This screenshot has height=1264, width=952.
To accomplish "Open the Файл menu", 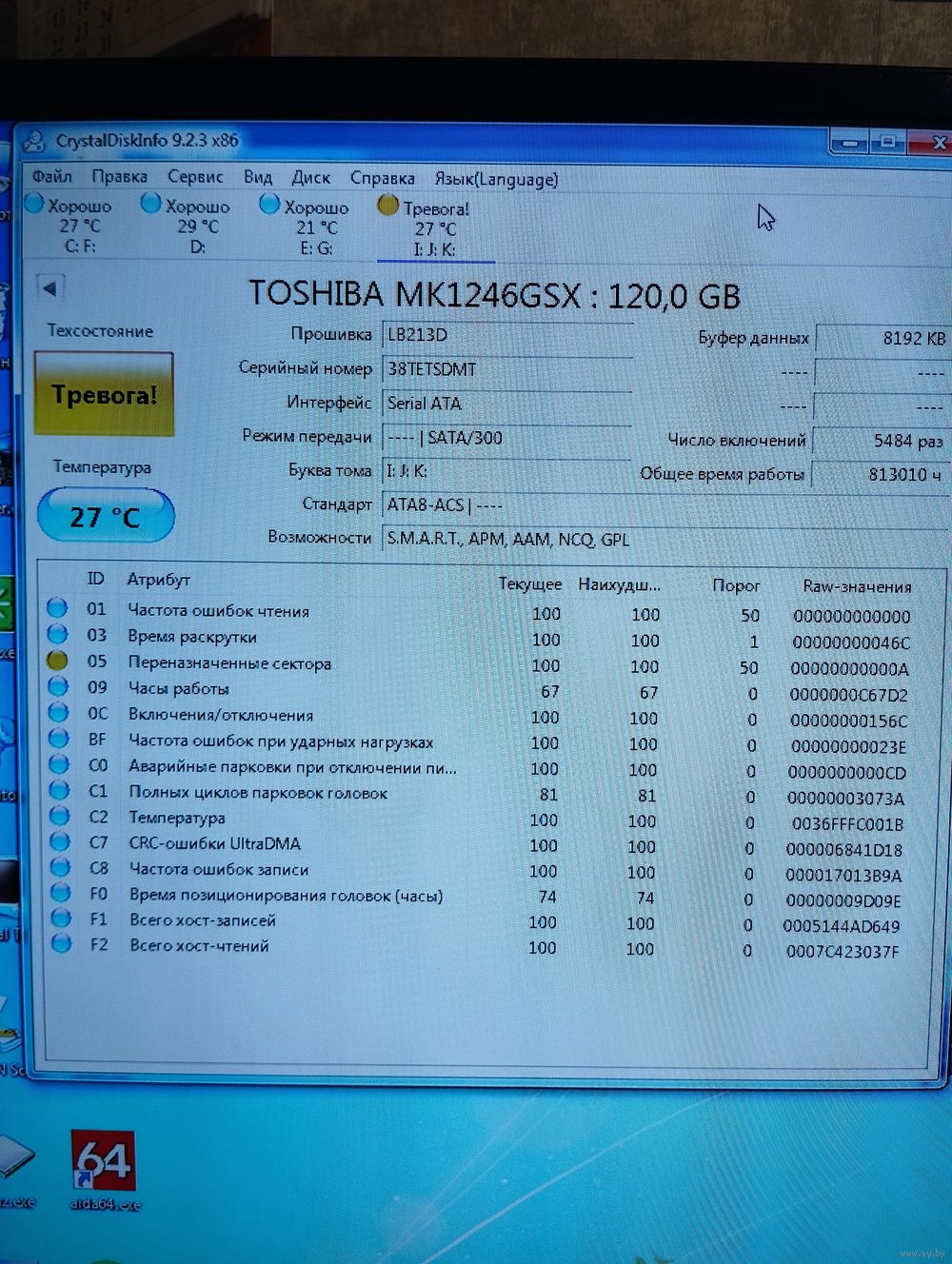I will (52, 176).
